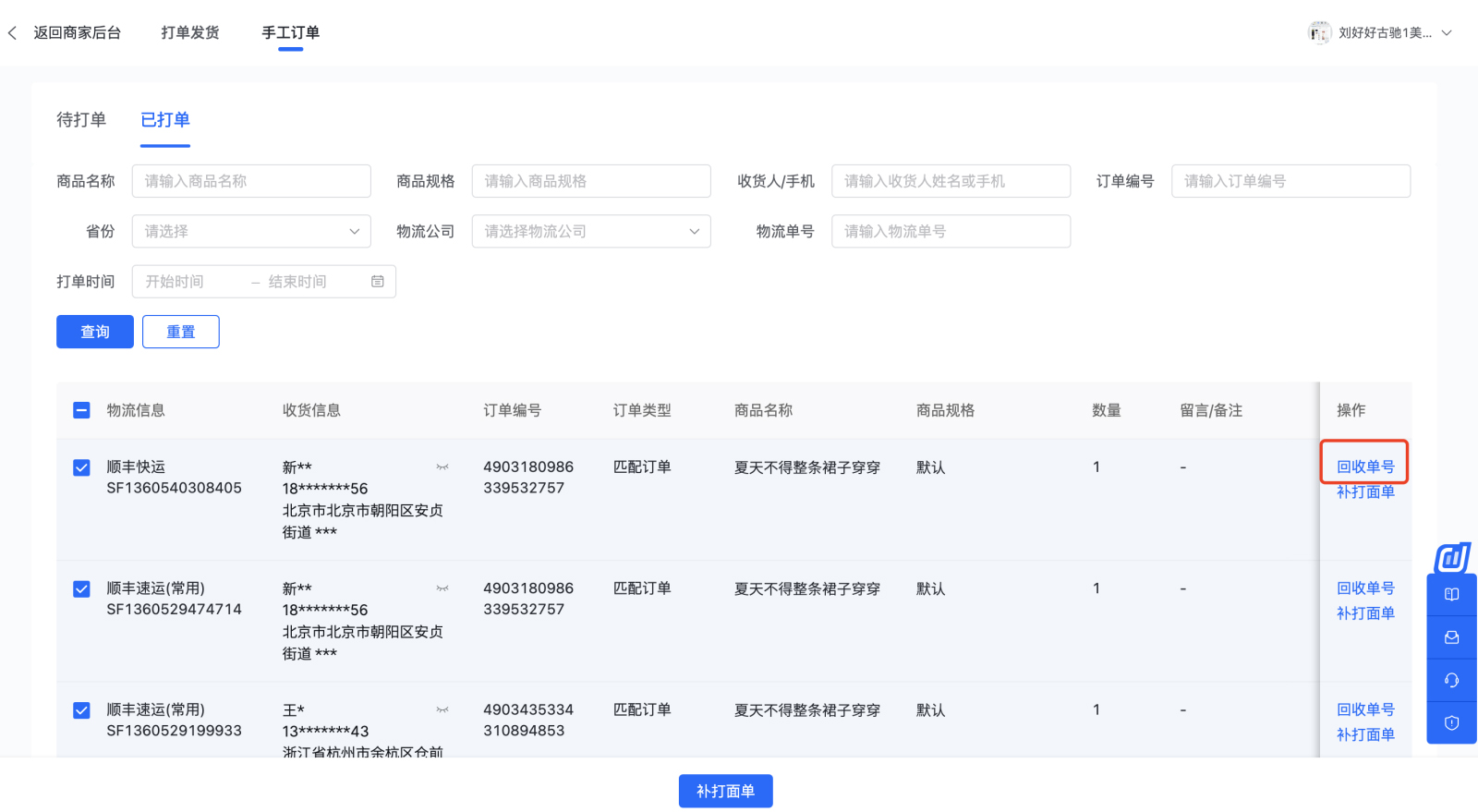Click the 查询 button
This screenshot has width=1478, height=812.
(x=95, y=332)
